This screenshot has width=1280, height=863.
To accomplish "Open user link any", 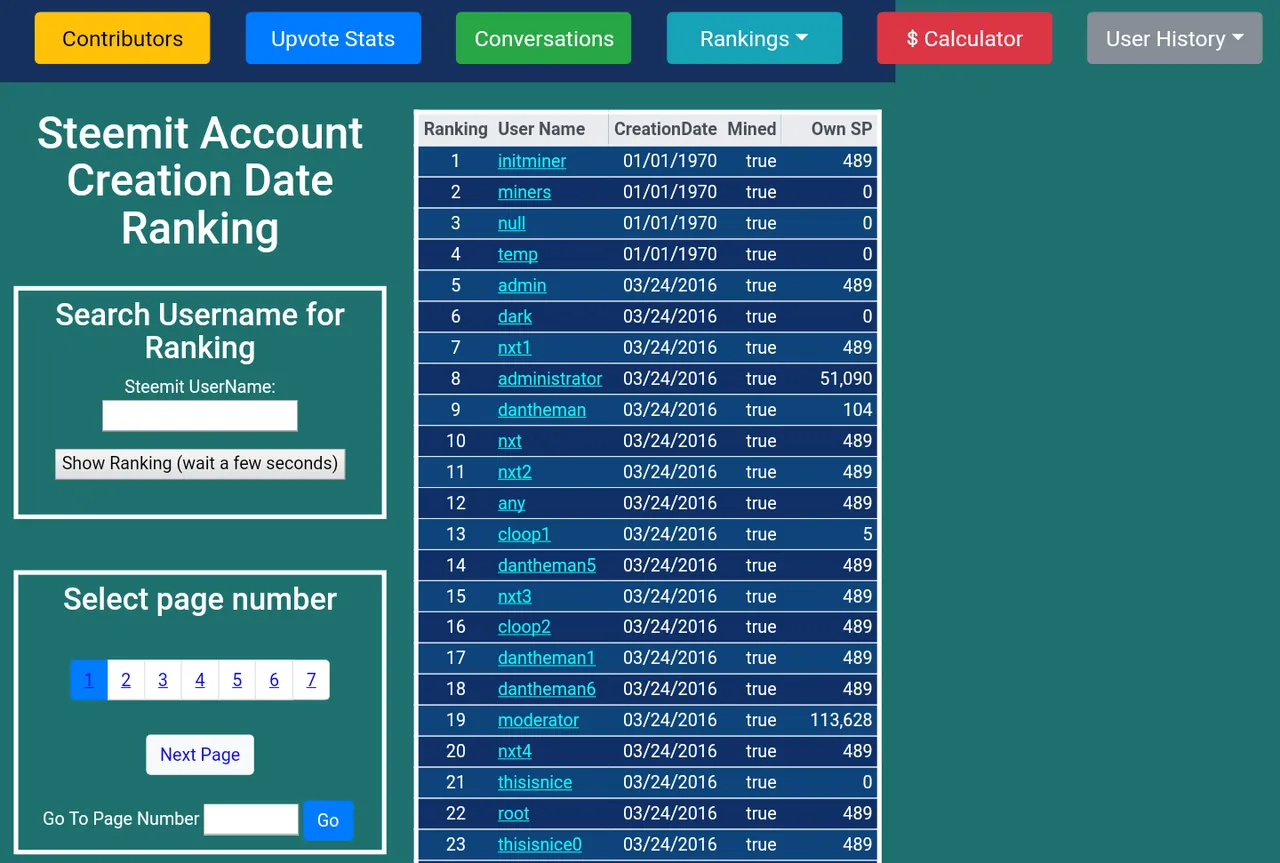I will pos(511,503).
